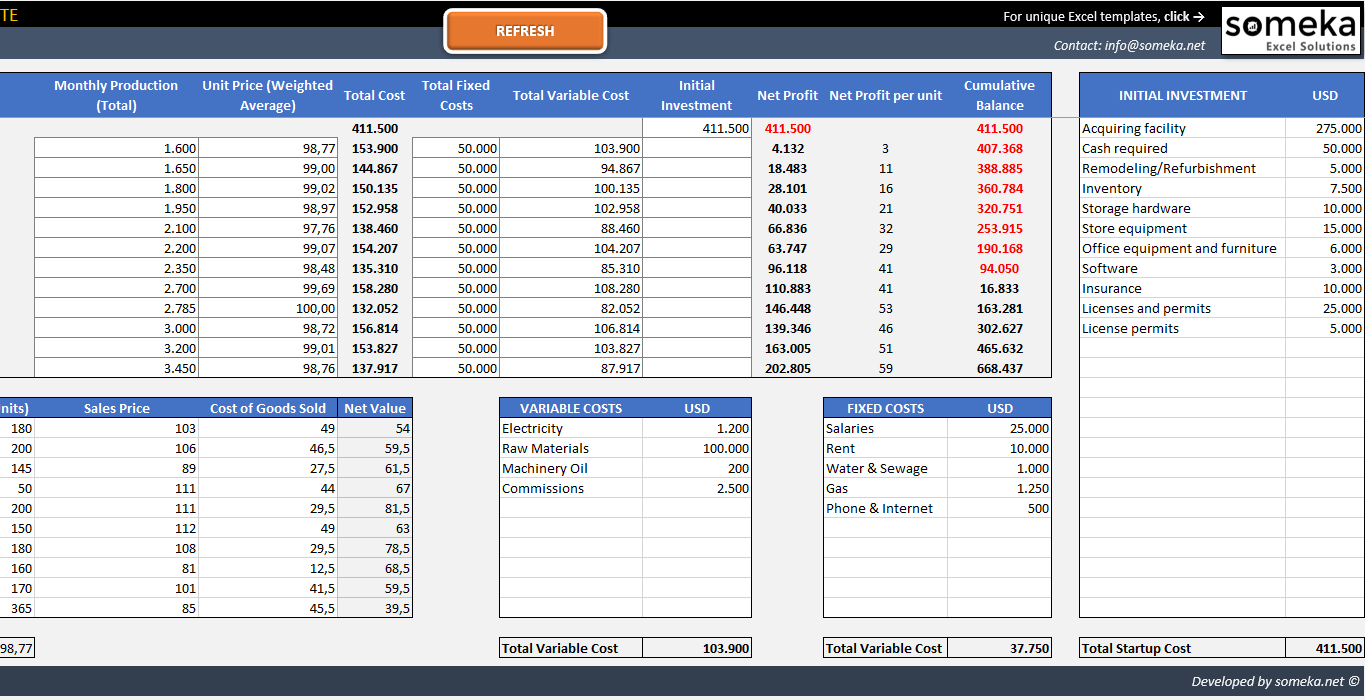Select the Office equipment and furniture label
The height and width of the screenshot is (700, 1365).
(x=1179, y=248)
